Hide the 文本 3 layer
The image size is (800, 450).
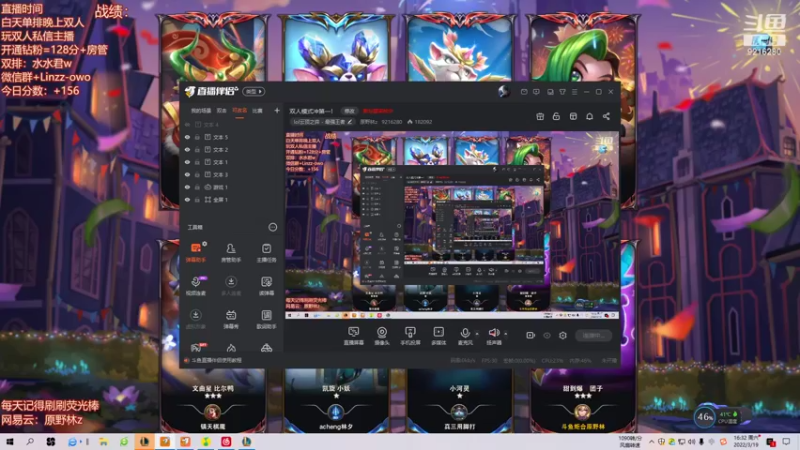[187, 174]
